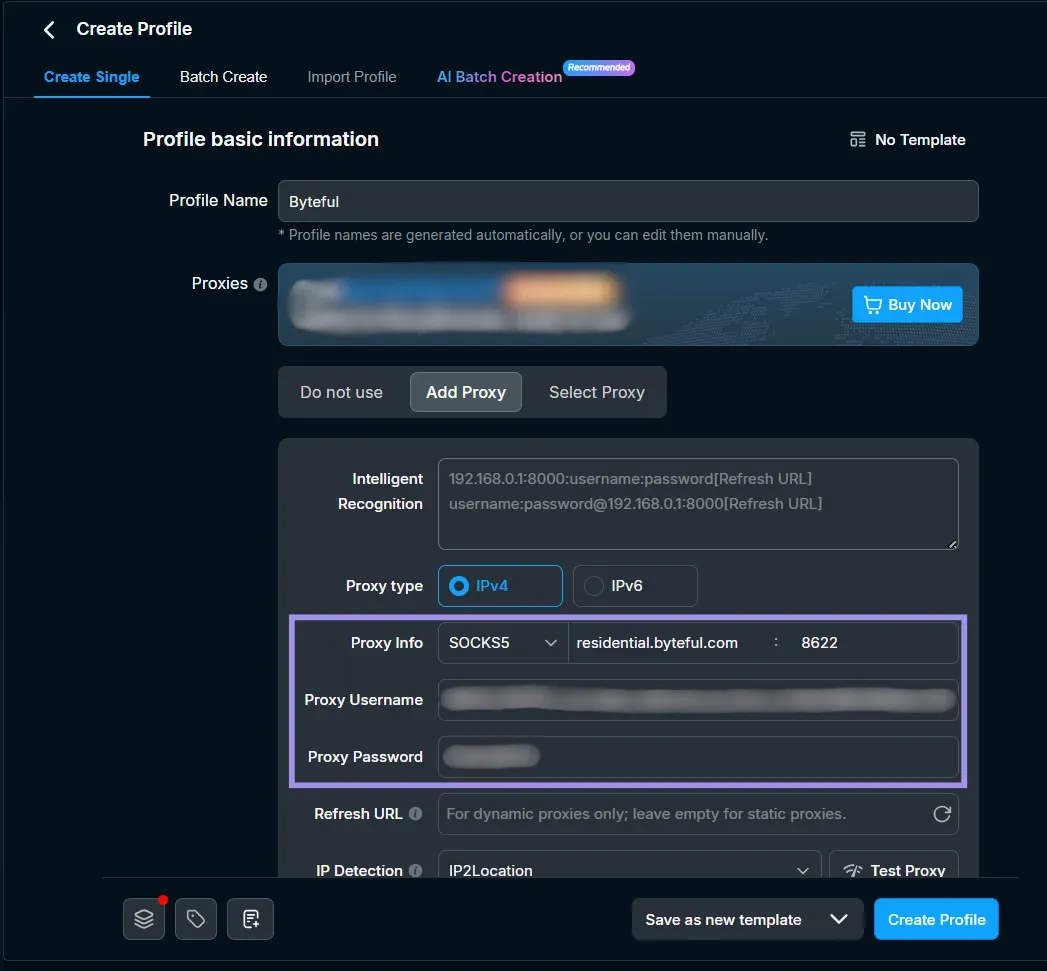Open the Import Profile tab

[351, 77]
